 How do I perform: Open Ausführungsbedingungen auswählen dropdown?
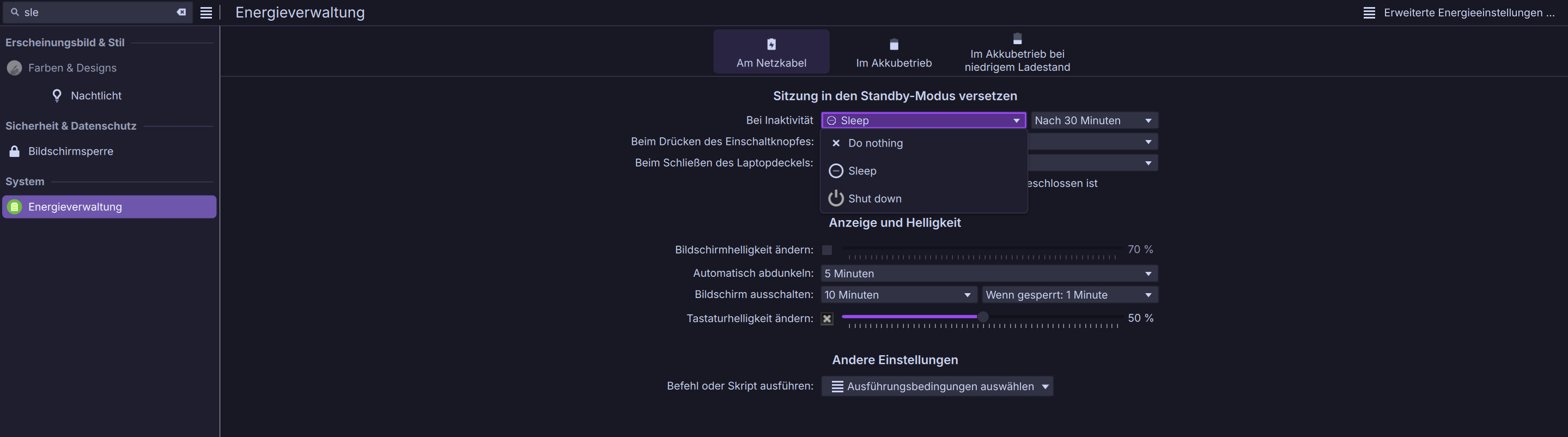tap(937, 386)
